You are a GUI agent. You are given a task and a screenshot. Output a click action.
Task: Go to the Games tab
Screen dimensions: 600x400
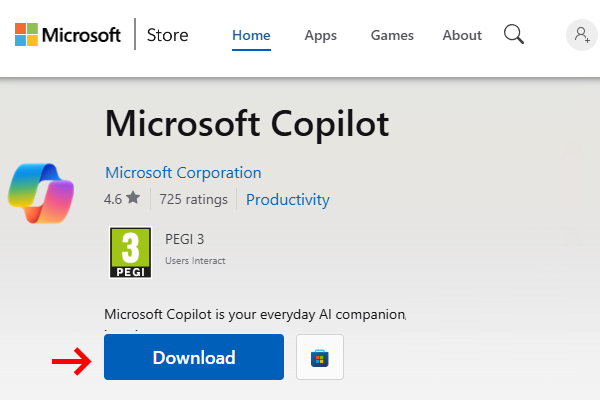pos(392,35)
